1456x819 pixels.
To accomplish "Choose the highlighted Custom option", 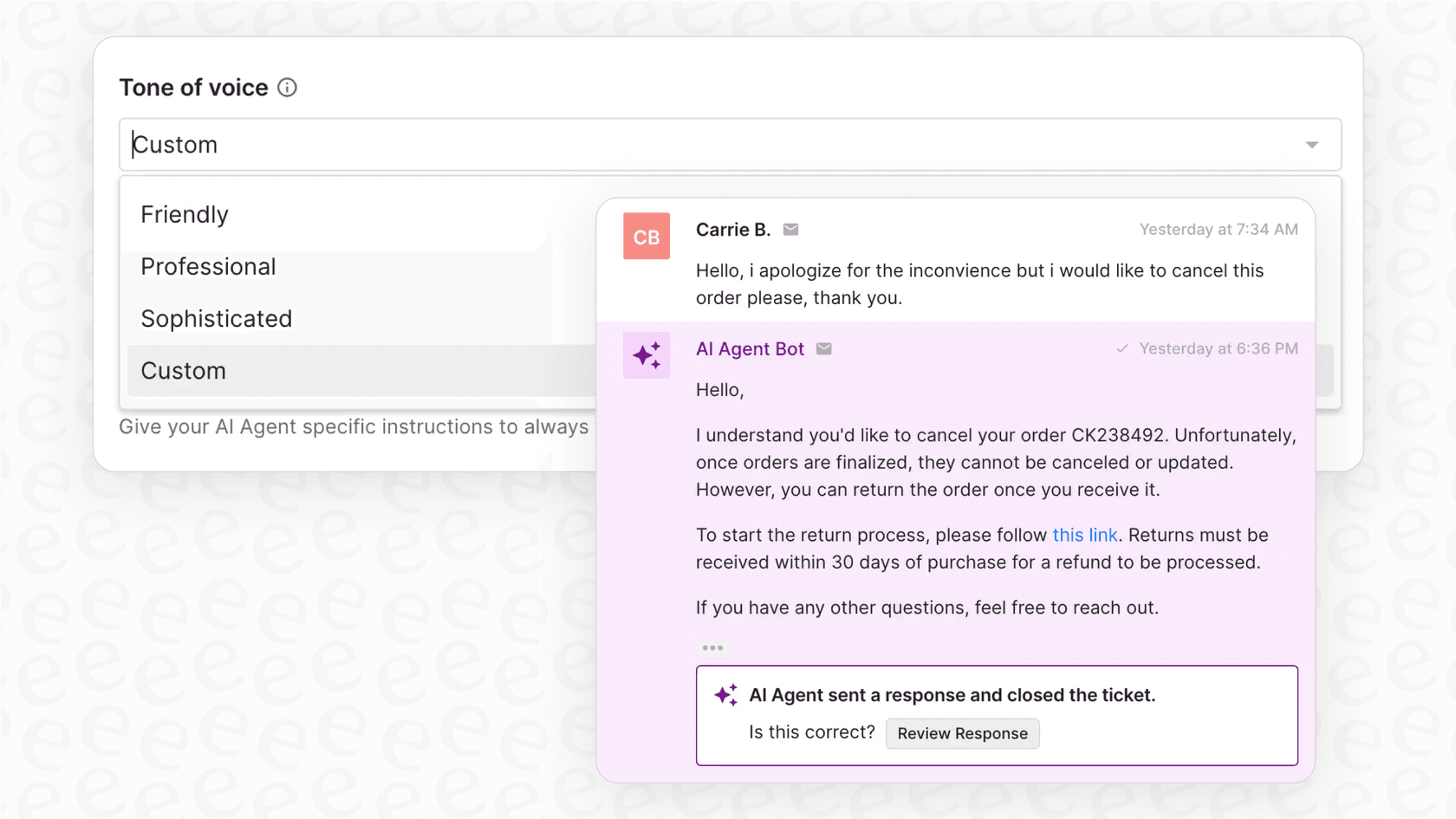I will [x=183, y=370].
